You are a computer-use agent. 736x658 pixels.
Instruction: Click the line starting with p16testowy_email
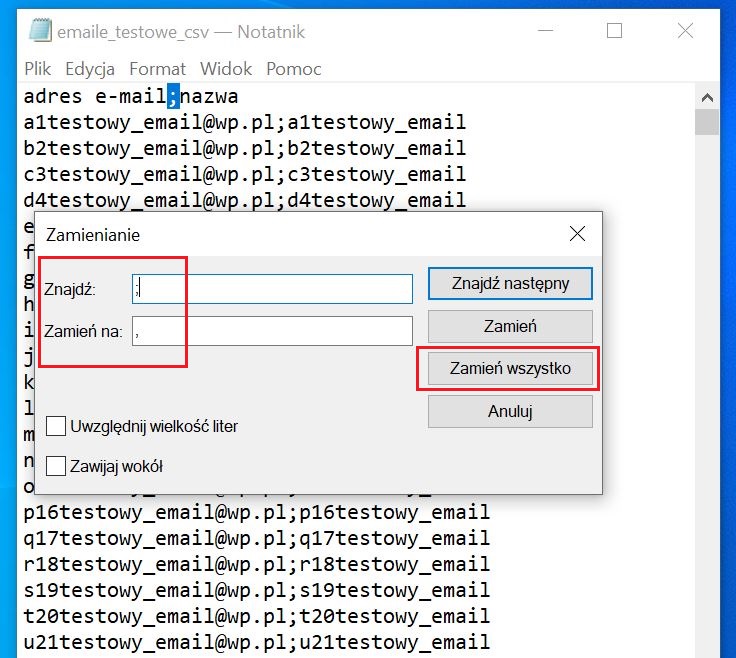tap(257, 512)
